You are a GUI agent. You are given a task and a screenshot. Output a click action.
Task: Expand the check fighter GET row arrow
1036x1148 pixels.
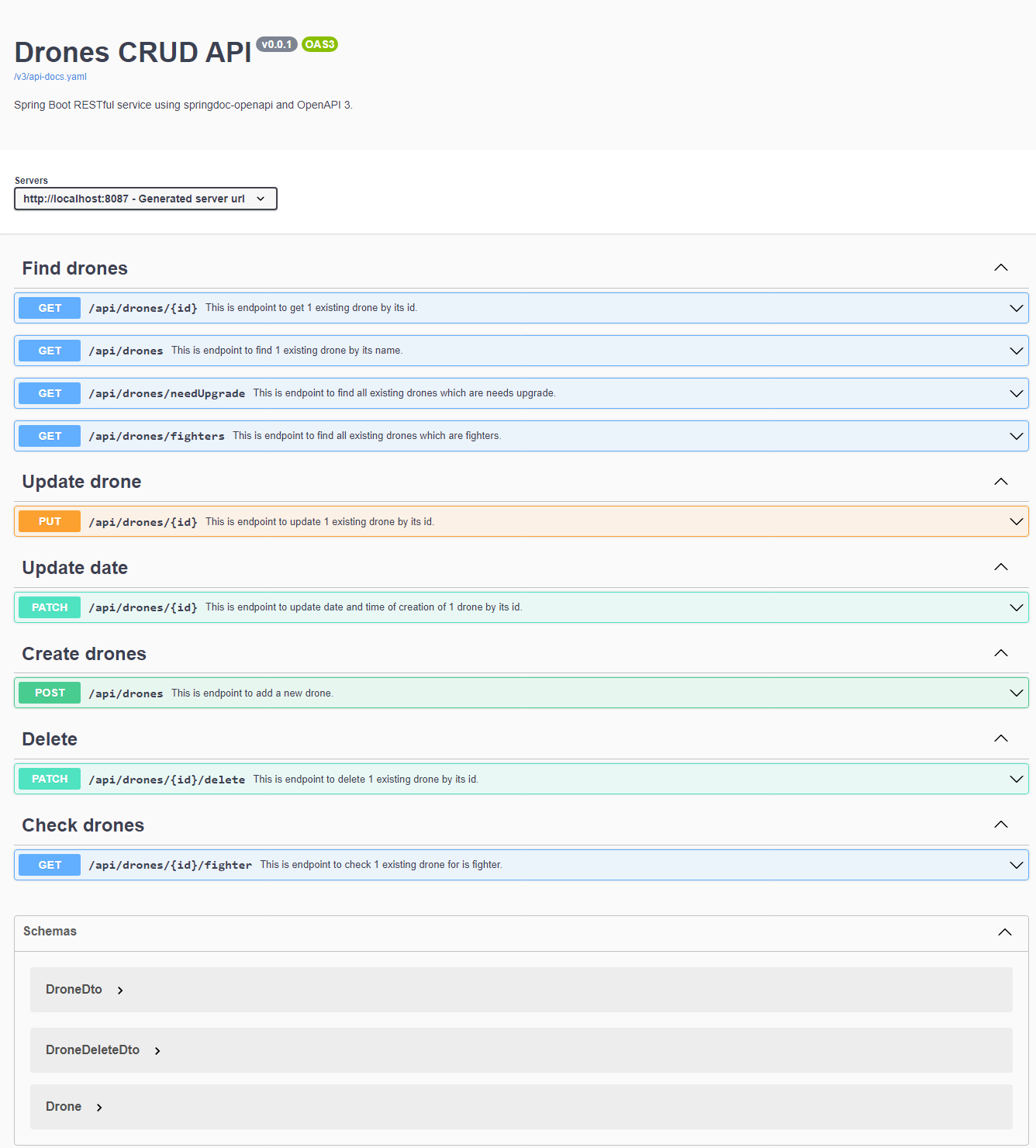pyautogui.click(x=1017, y=865)
